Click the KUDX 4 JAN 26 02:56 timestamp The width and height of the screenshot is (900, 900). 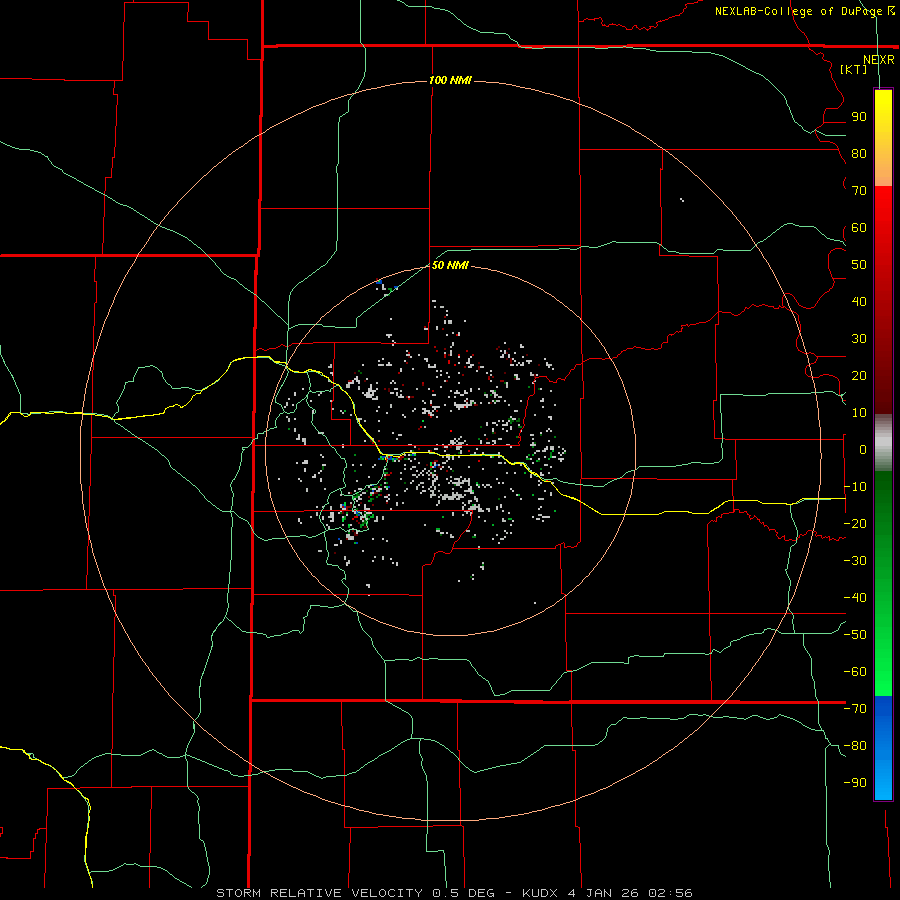coord(607,893)
